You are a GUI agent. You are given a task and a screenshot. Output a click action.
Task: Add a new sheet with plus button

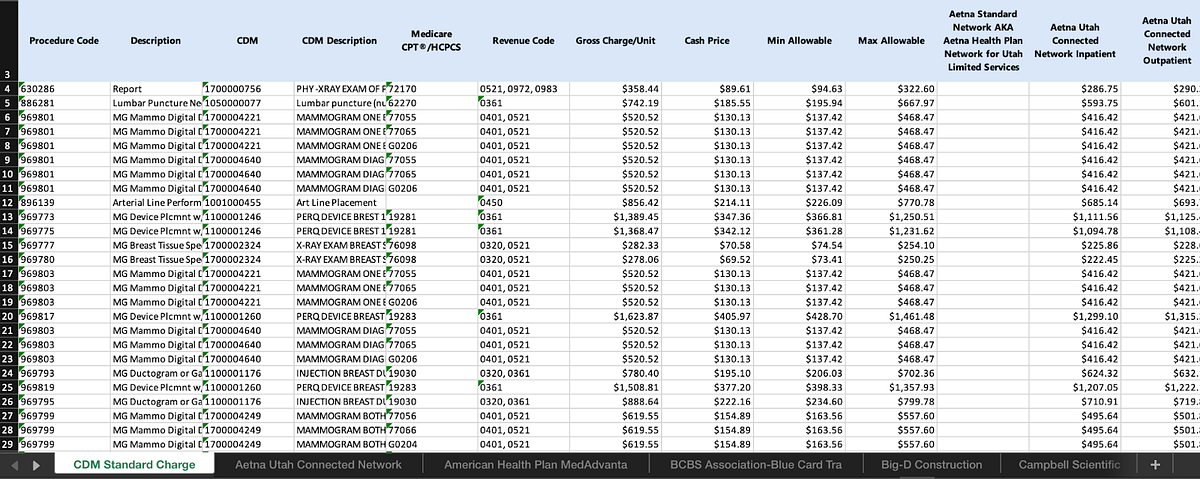point(1155,465)
